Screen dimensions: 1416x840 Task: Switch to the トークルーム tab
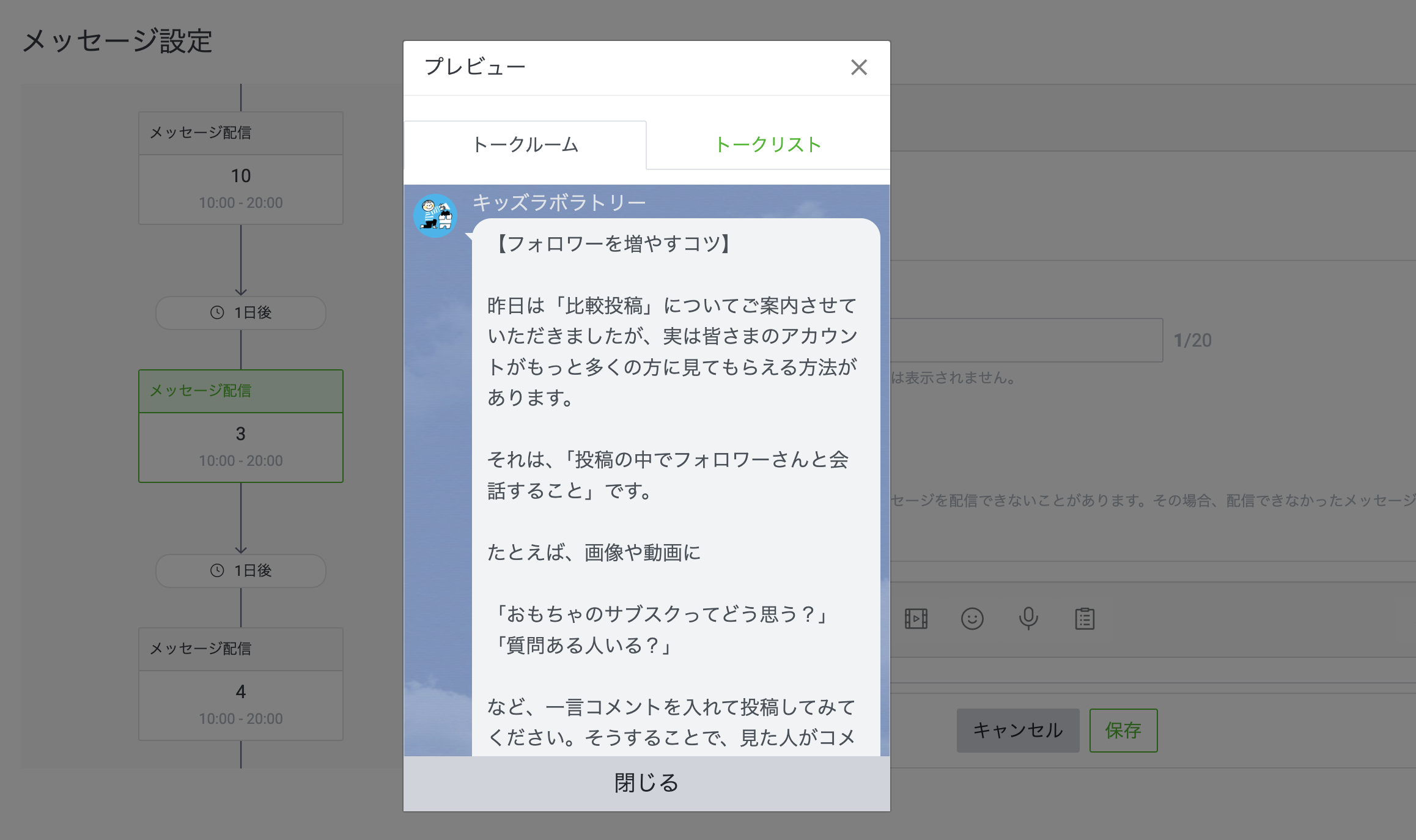pyautogui.click(x=525, y=145)
